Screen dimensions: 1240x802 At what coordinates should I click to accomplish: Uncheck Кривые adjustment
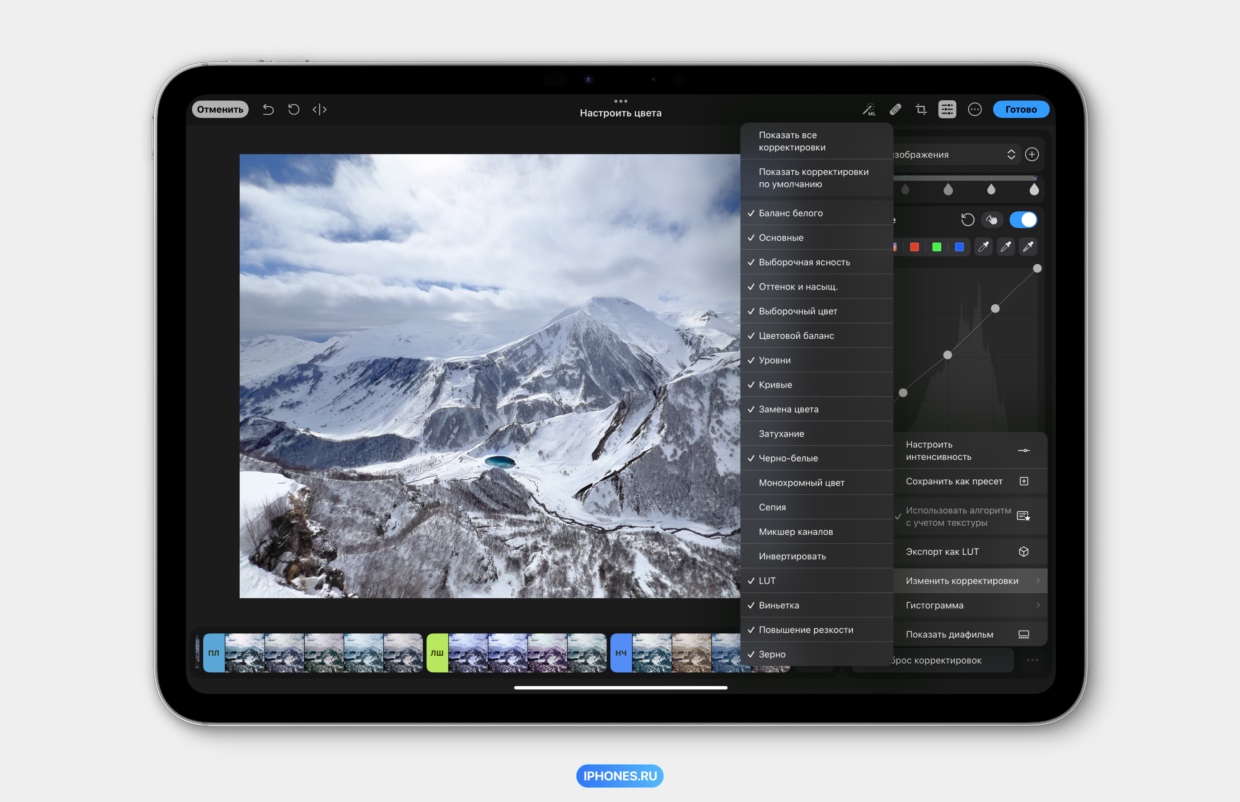(x=817, y=385)
